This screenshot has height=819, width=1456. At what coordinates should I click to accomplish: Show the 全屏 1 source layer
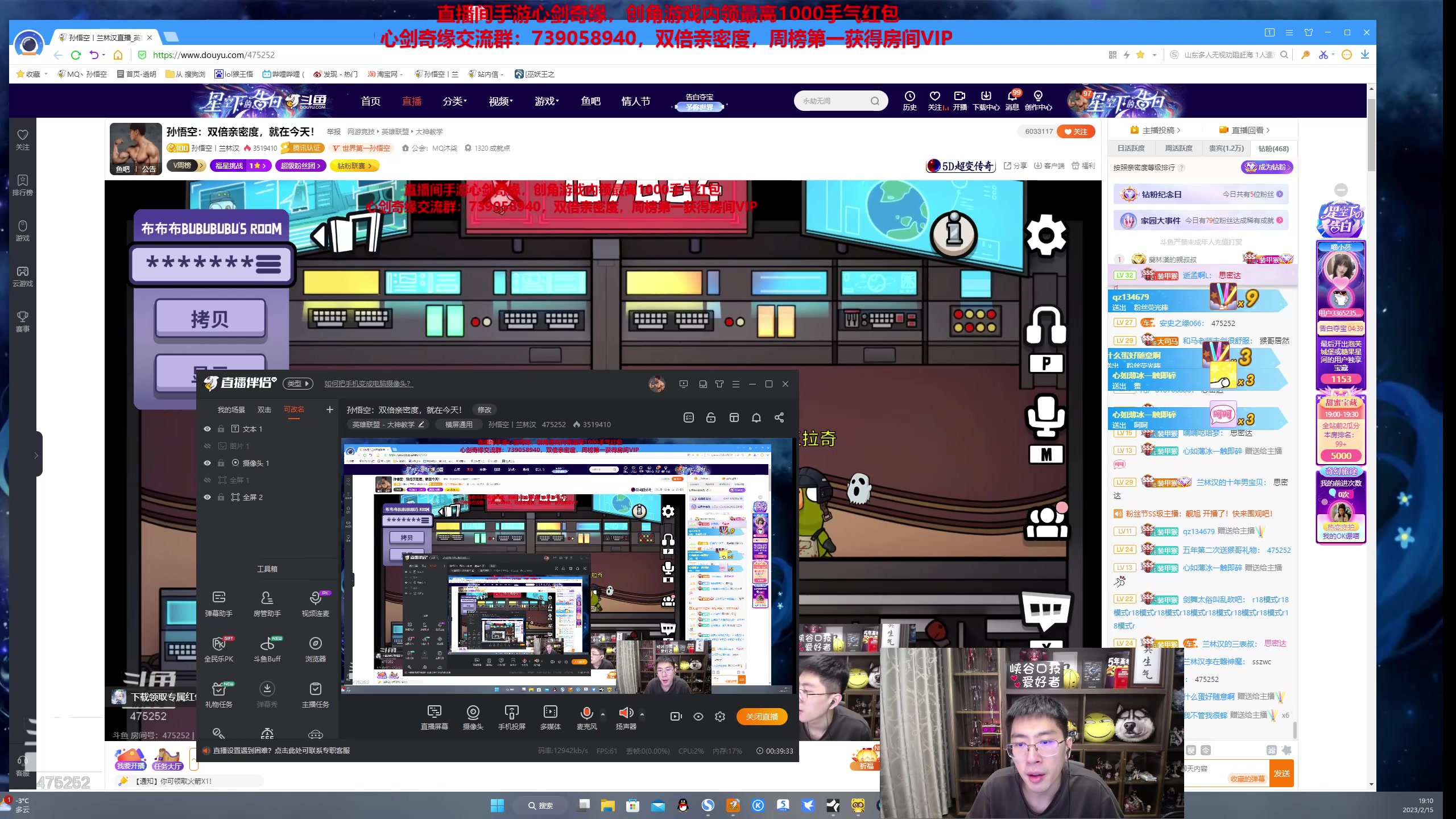tap(207, 480)
